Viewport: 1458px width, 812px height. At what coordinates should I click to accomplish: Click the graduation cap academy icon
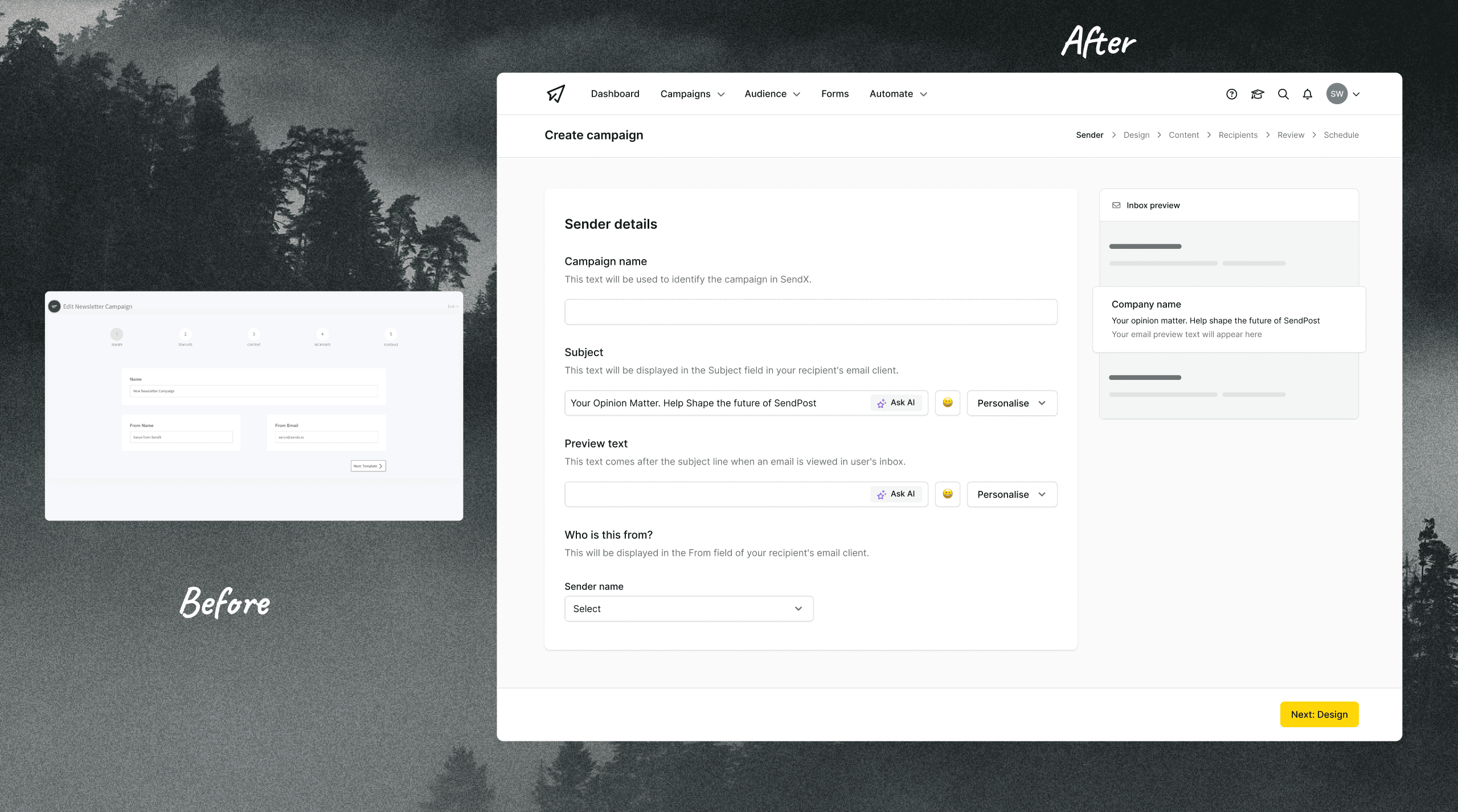tap(1257, 95)
